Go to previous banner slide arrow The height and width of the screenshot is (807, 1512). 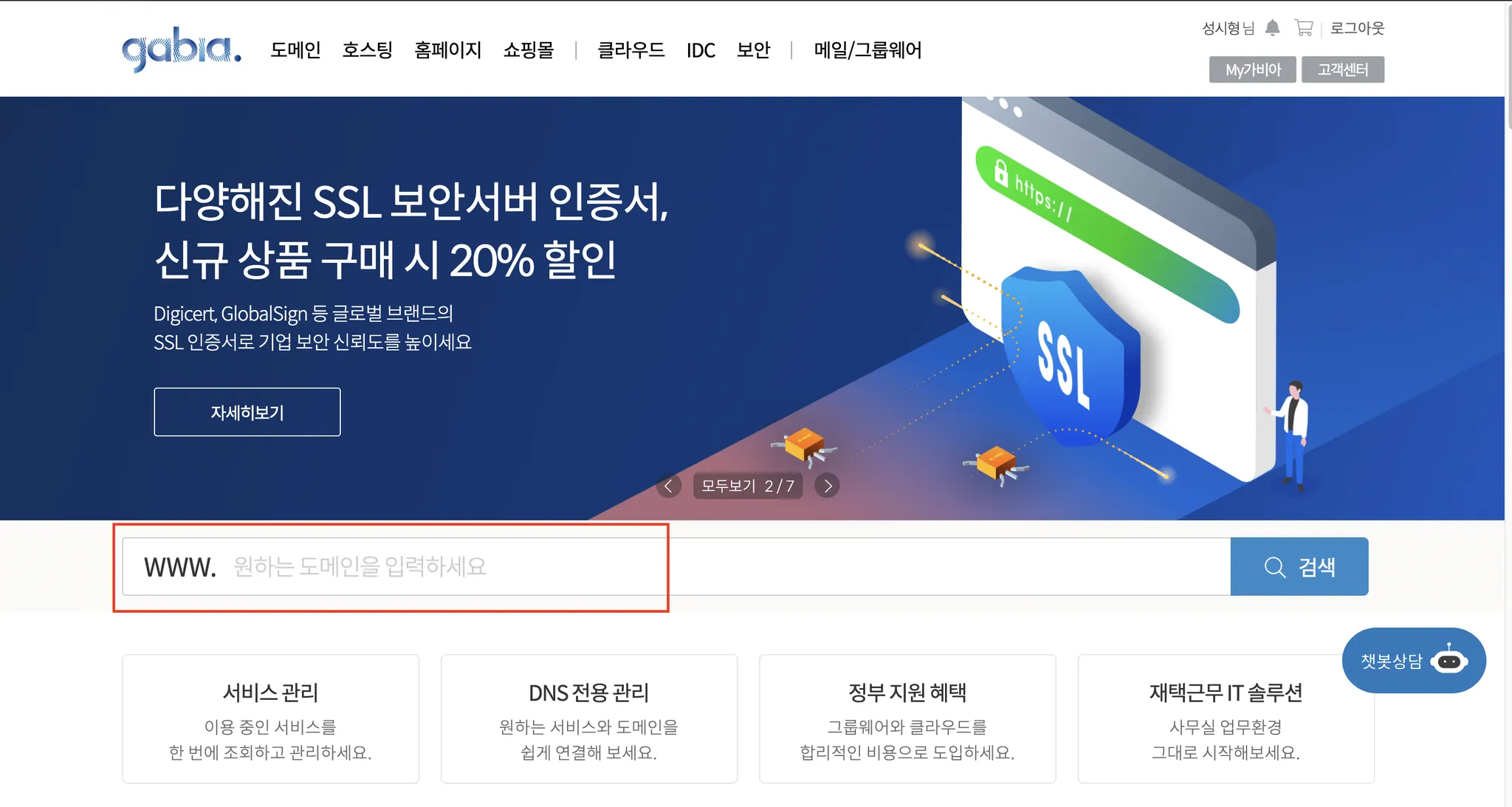(x=669, y=486)
